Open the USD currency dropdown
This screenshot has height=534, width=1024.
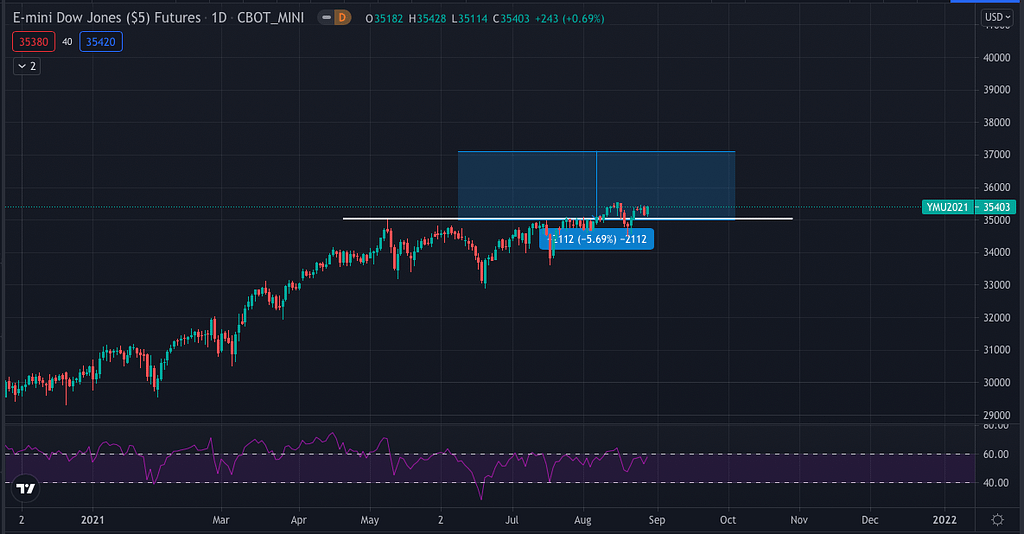(x=997, y=17)
